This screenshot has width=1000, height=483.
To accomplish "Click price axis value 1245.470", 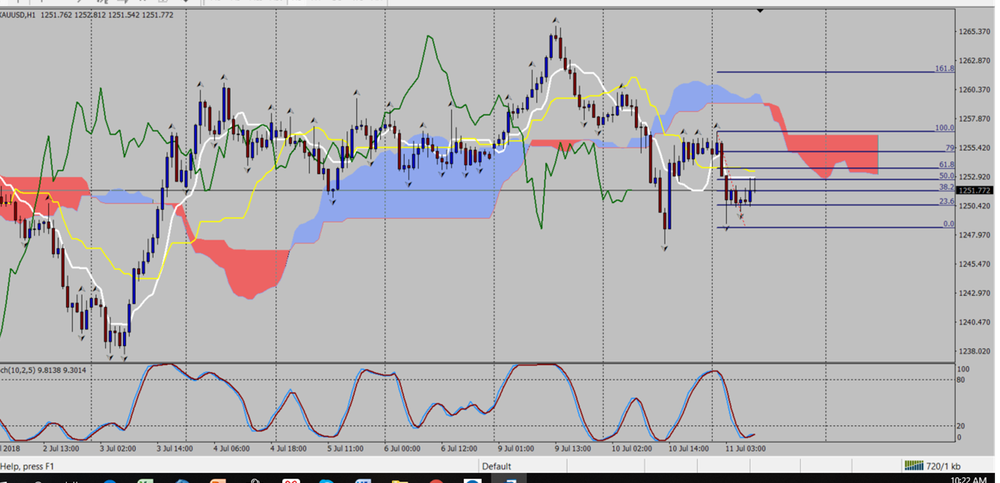I will click(973, 264).
